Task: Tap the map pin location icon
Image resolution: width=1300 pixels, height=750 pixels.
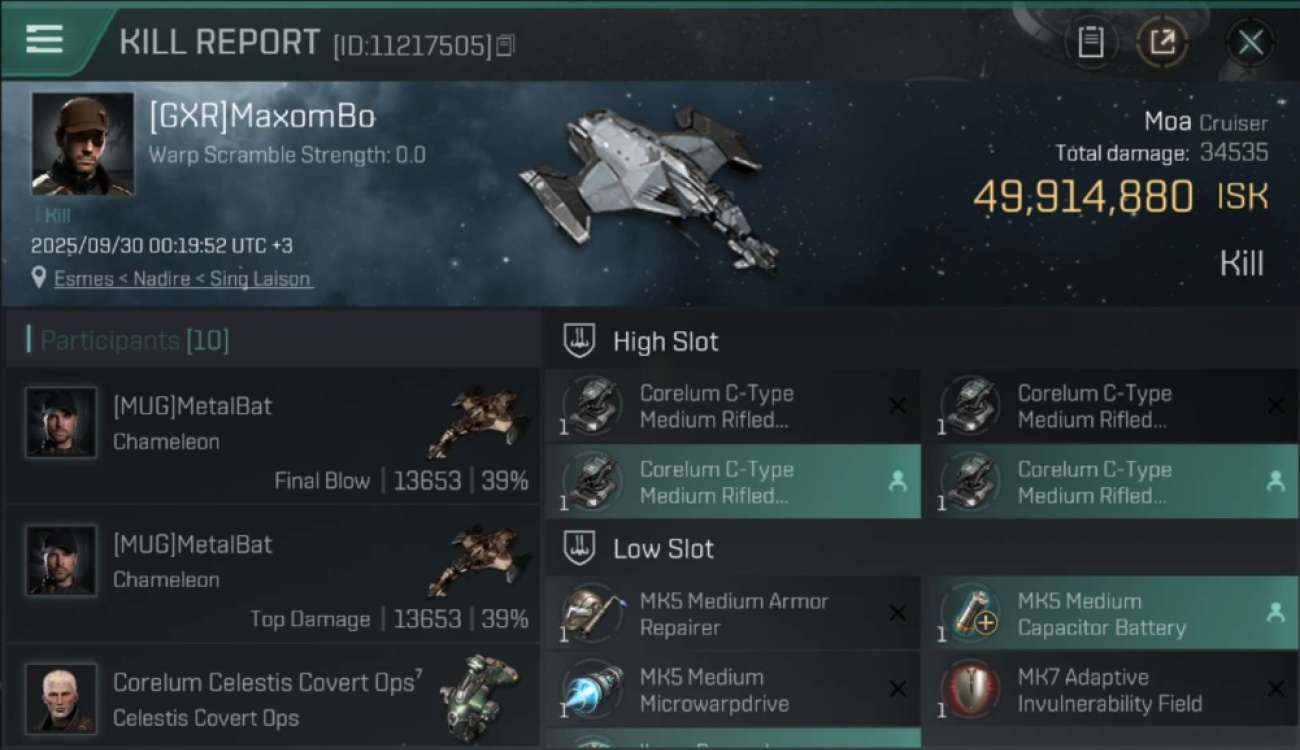Action: coord(39,277)
